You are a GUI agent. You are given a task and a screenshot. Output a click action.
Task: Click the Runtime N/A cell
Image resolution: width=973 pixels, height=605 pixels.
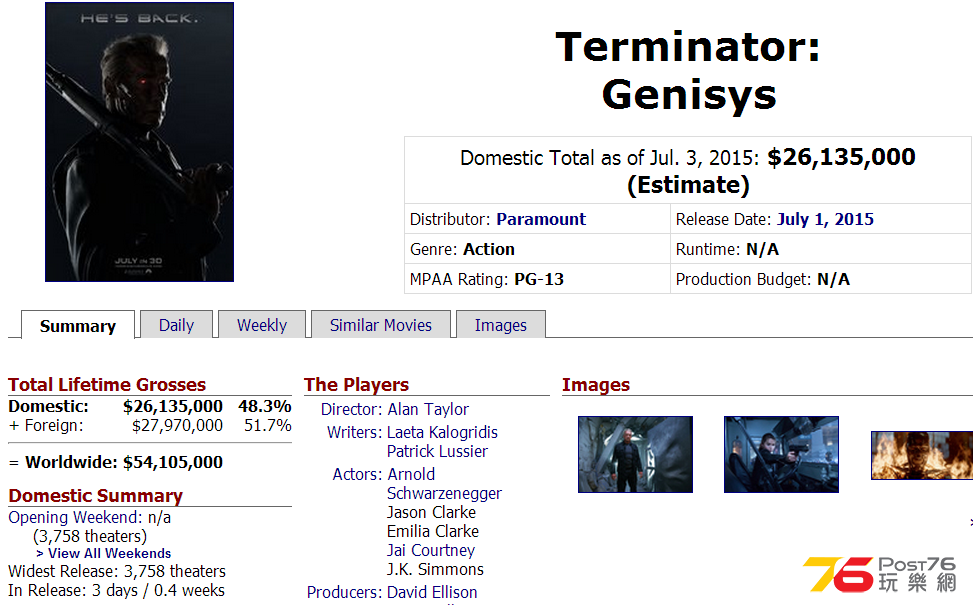pyautogui.click(x=821, y=249)
